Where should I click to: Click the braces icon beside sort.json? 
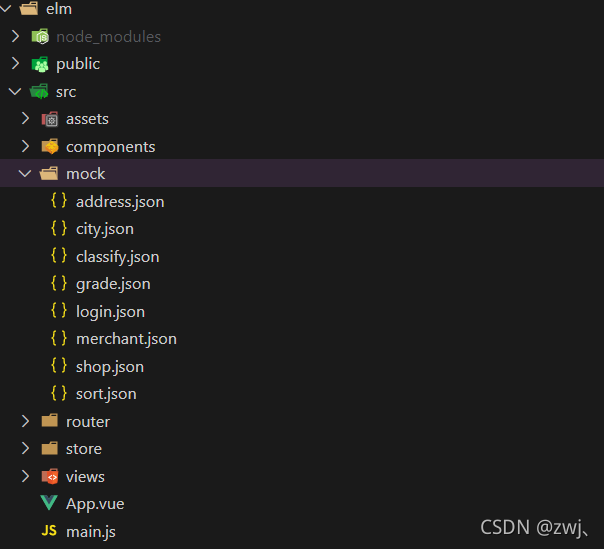(x=59, y=393)
